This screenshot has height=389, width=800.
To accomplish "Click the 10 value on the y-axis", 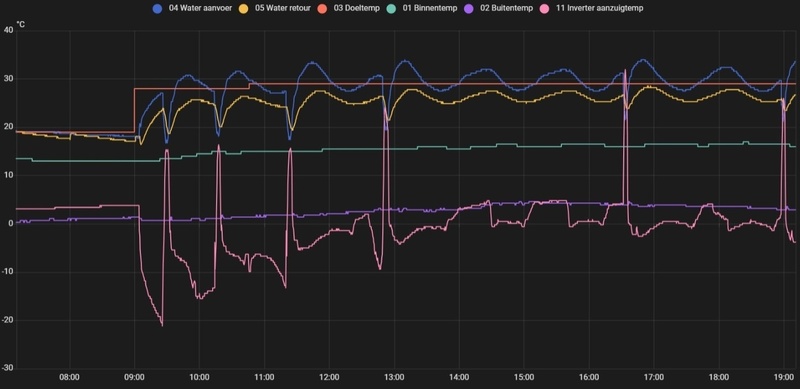I will [x=8, y=175].
